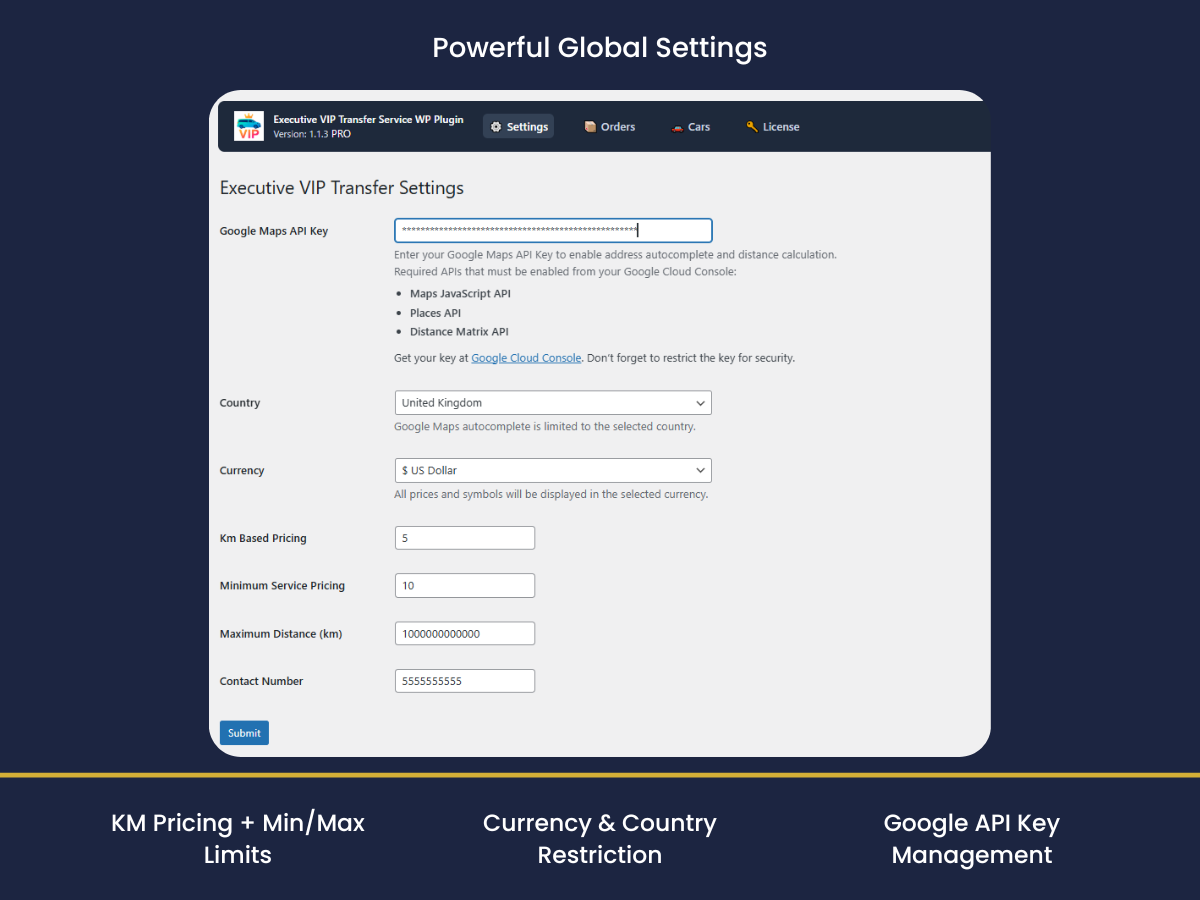Click the Contact Number label
This screenshot has width=1200, height=900.
pos(261,681)
